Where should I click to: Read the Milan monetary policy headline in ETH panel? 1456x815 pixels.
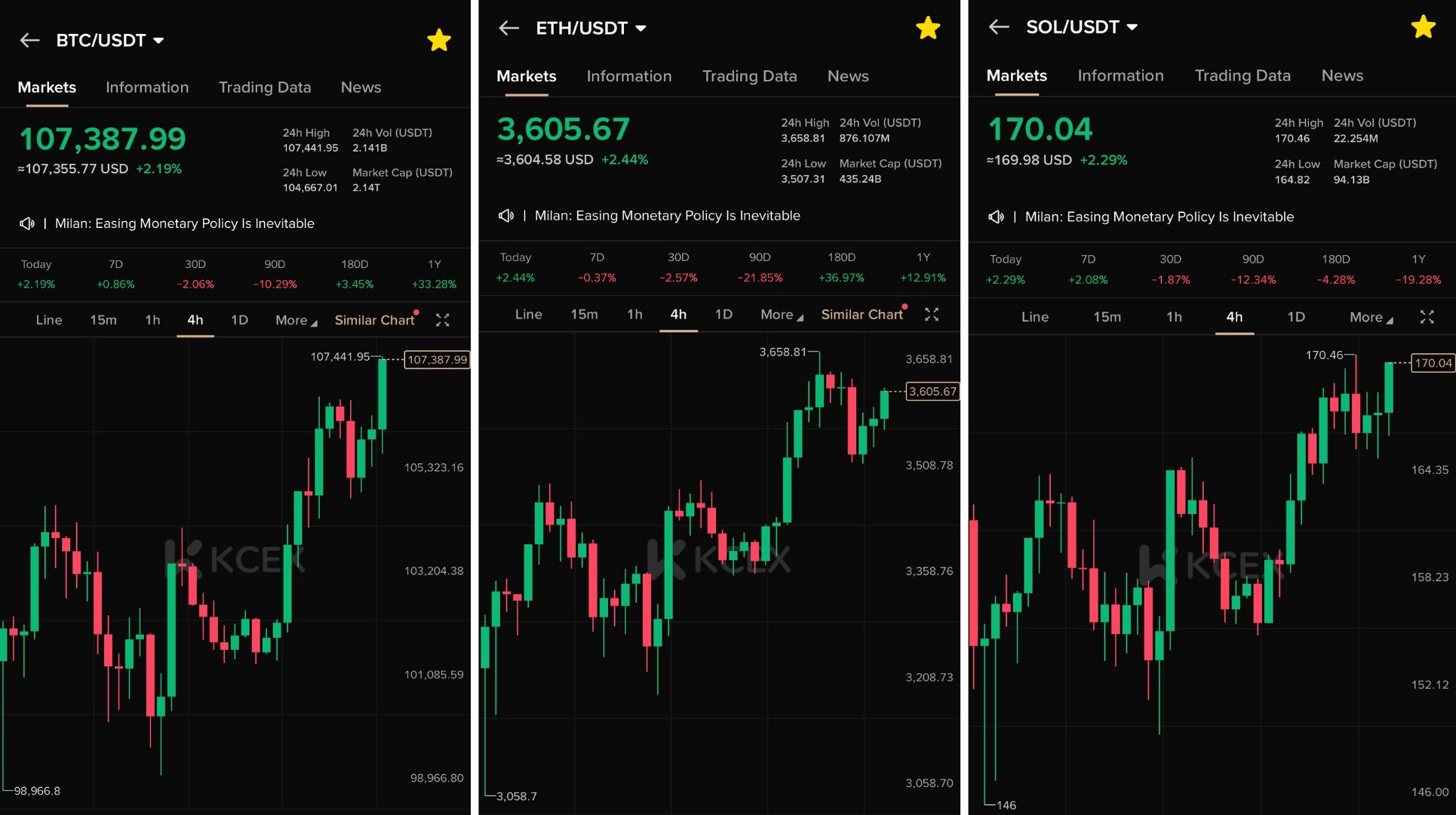(667, 216)
